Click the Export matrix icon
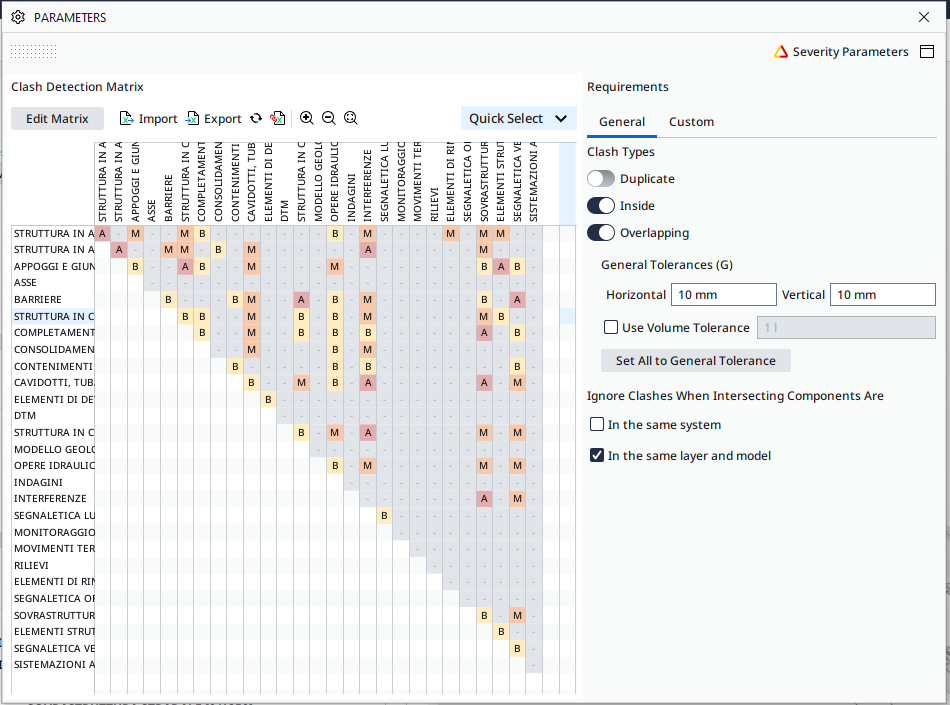 (x=192, y=119)
